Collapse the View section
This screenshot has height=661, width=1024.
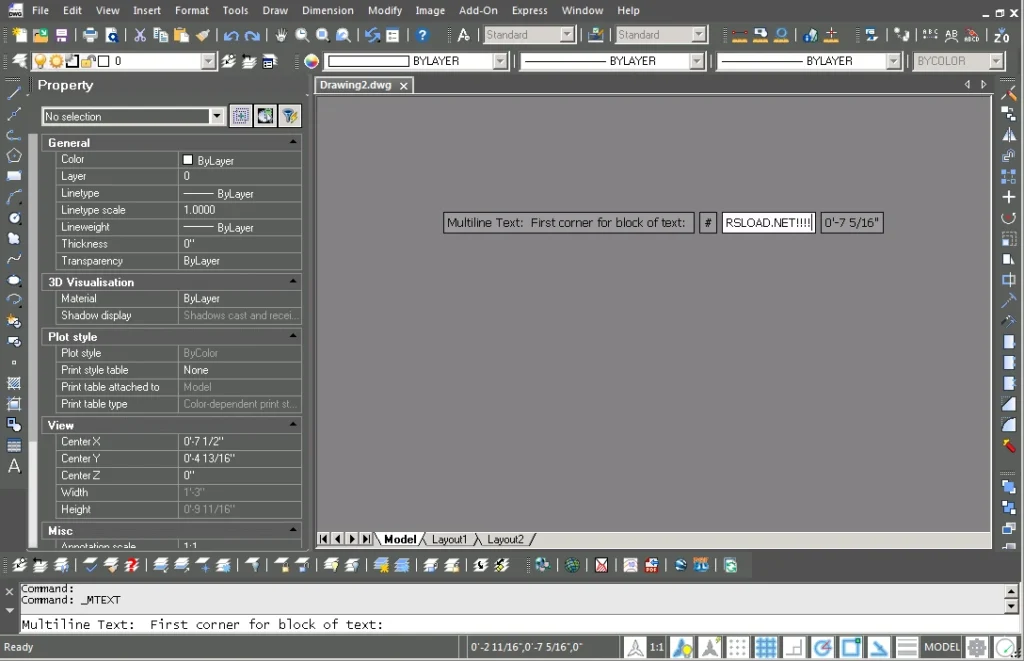[x=293, y=425]
